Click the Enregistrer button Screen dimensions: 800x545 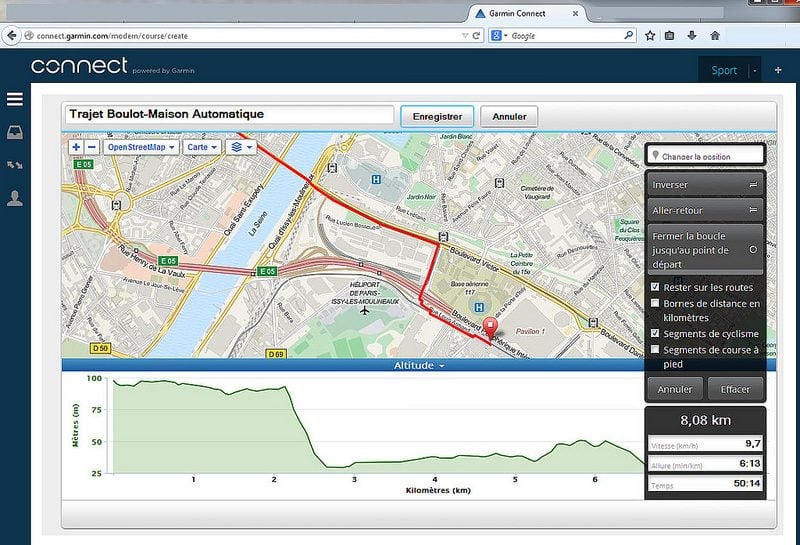[437, 116]
